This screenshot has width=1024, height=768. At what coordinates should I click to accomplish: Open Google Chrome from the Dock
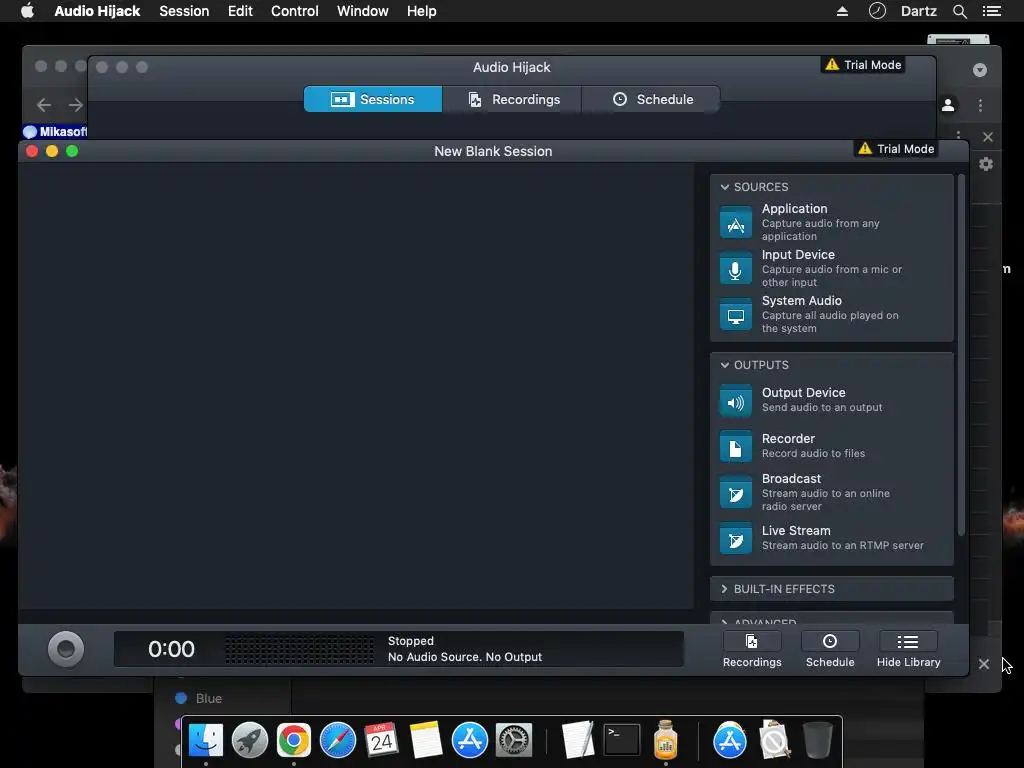[x=293, y=740]
